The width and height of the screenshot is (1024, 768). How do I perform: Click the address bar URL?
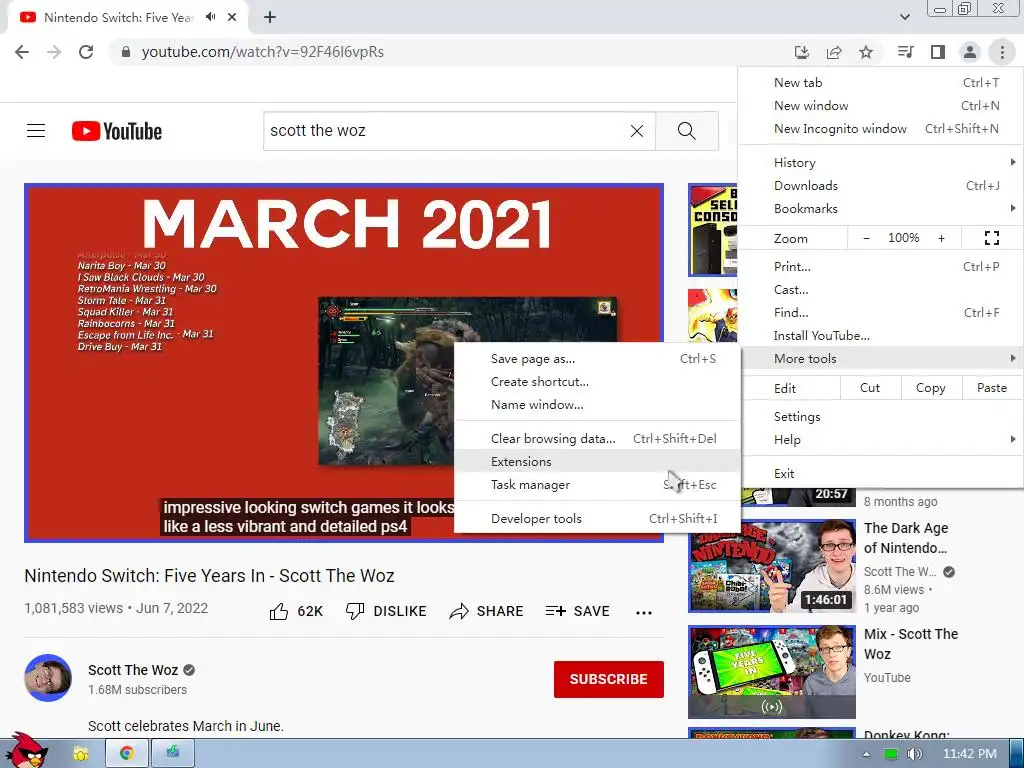click(263, 52)
